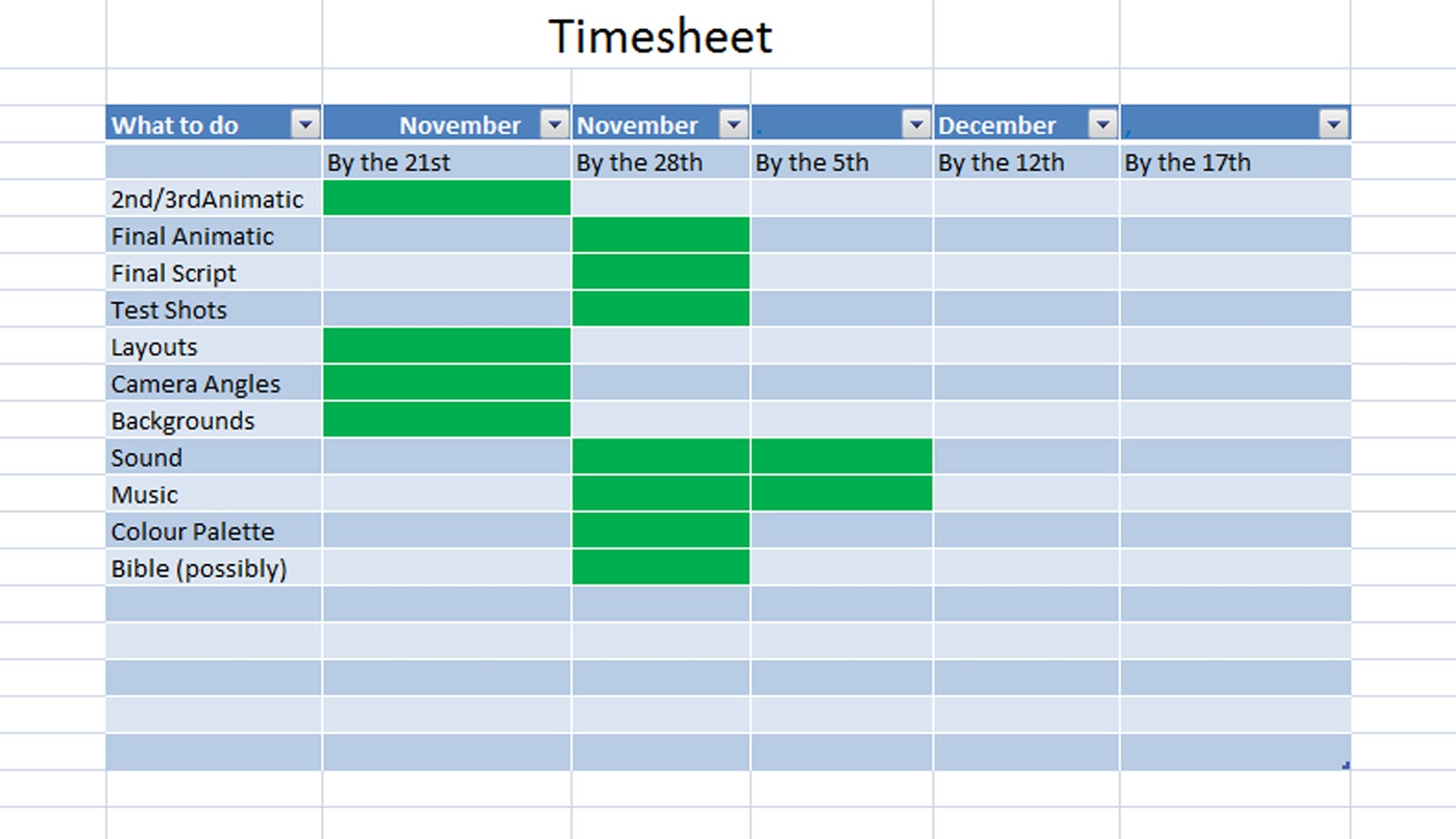Select the Camera Angles row label
This screenshot has height=839, width=1456.
[195, 383]
